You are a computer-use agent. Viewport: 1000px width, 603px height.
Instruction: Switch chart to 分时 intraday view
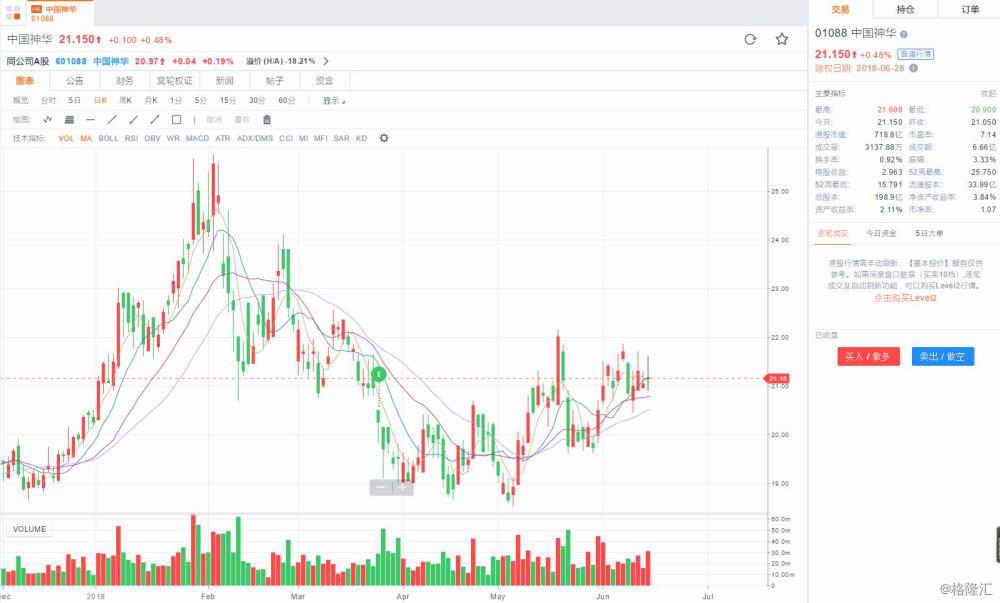tap(48, 101)
